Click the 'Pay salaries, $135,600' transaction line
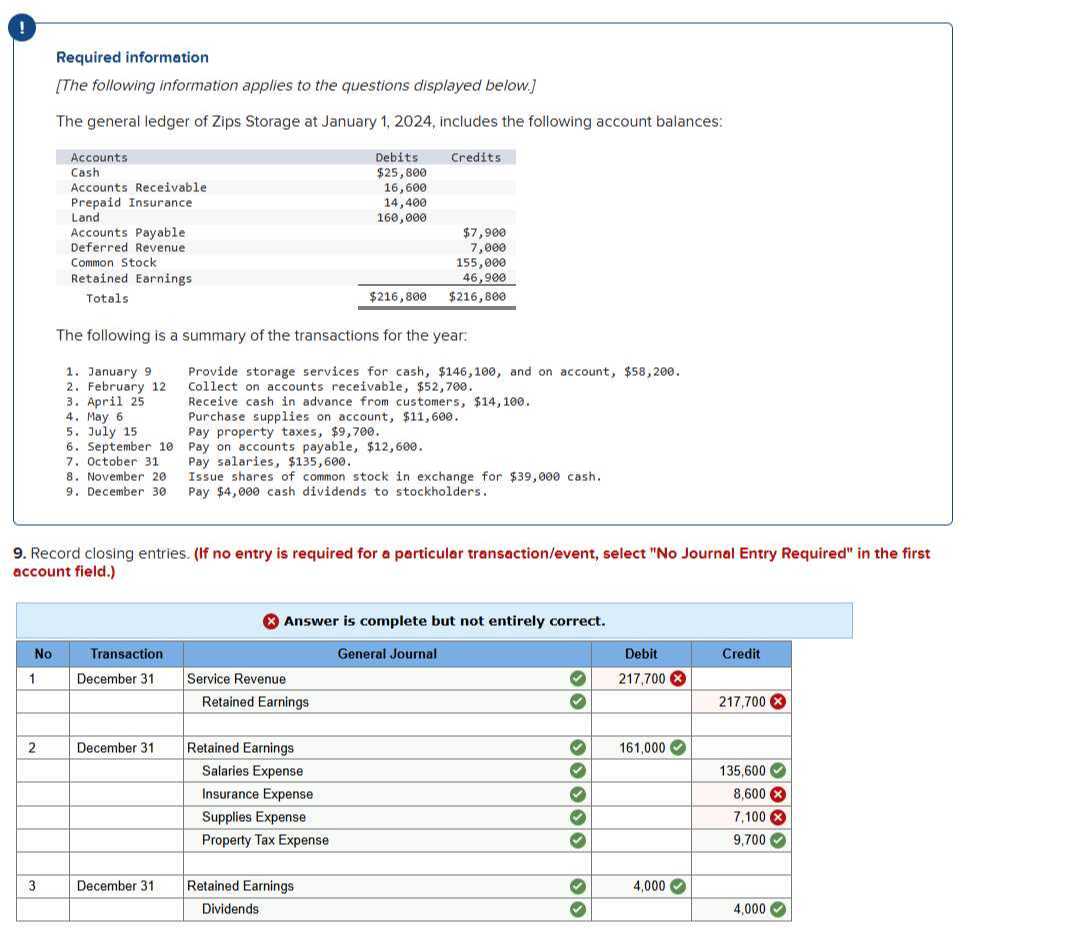Screen dimensions: 1076x941 [x=209, y=462]
